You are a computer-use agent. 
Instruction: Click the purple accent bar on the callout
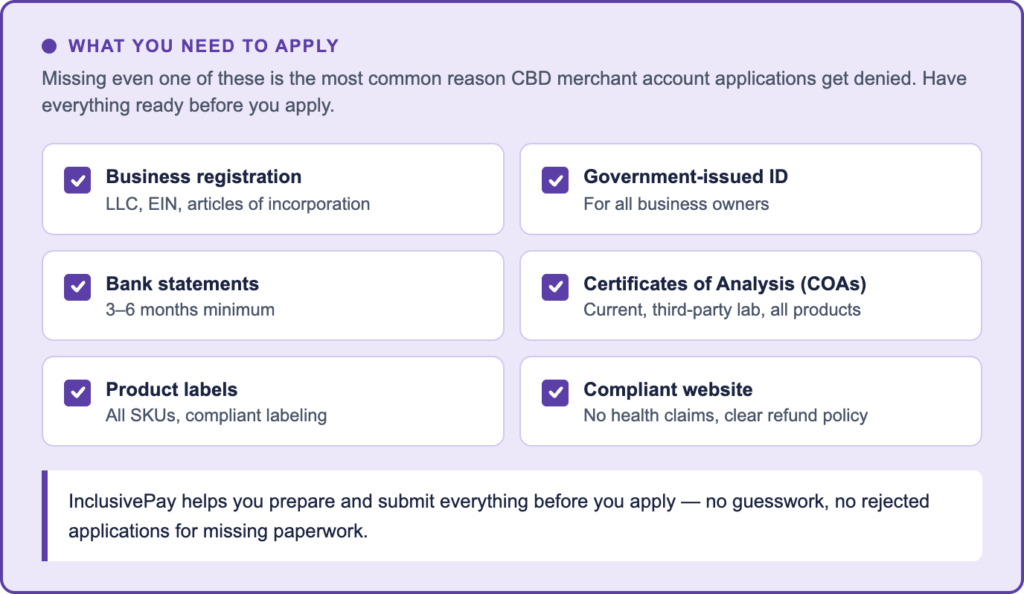(x=45, y=515)
